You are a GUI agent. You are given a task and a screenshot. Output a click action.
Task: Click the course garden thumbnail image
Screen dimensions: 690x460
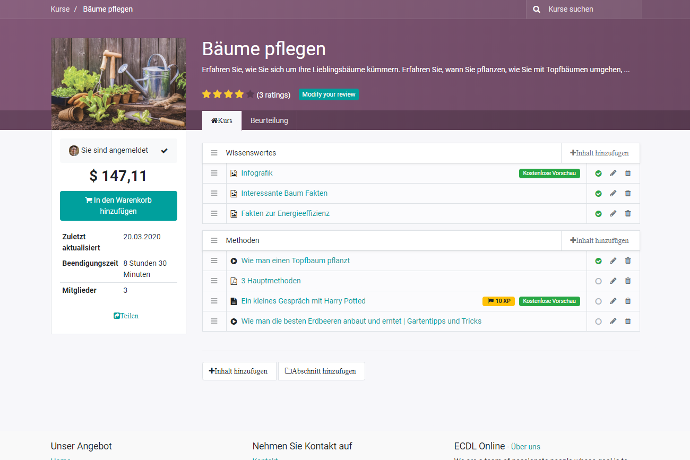coord(118,84)
